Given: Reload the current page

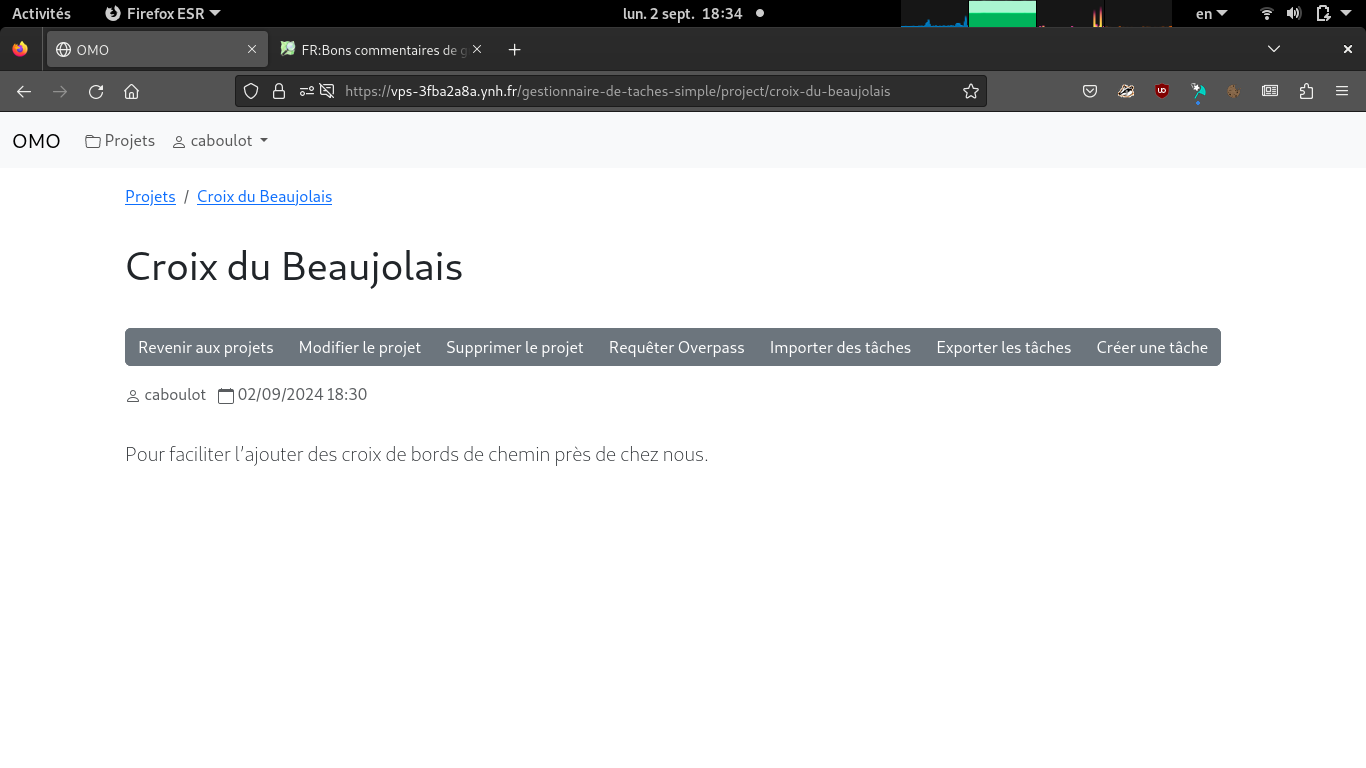Looking at the screenshot, I should (x=96, y=91).
